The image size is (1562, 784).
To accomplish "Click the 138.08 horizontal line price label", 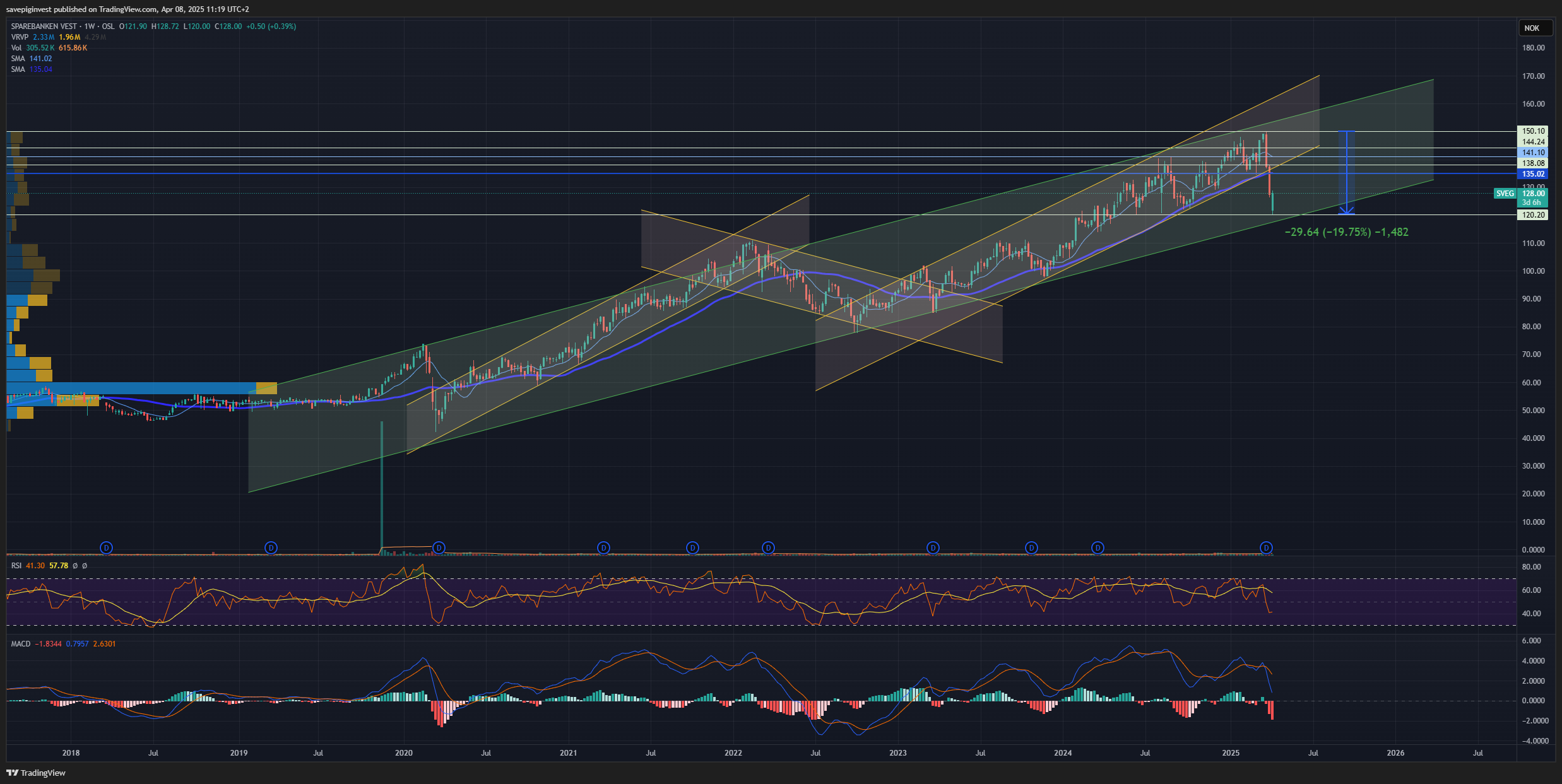I will 1532,163.
